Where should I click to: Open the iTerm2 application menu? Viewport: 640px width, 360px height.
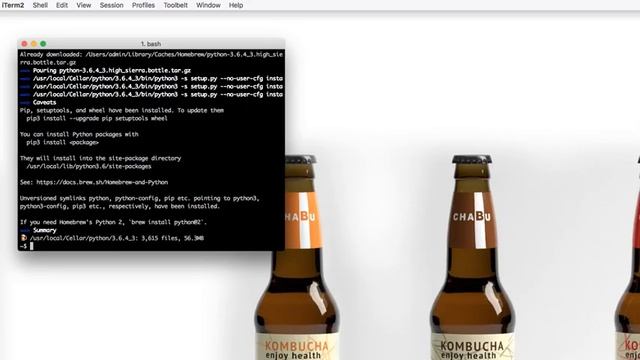point(13,5)
